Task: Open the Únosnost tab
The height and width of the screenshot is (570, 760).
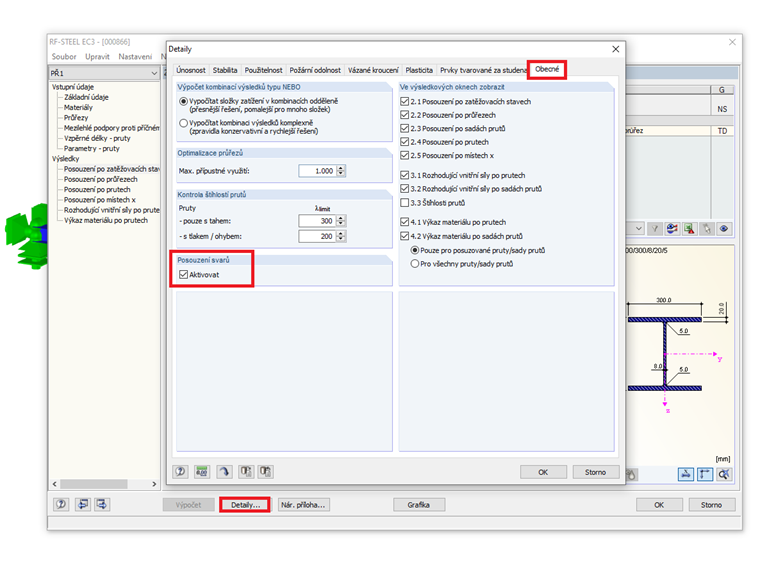Action: [190, 70]
